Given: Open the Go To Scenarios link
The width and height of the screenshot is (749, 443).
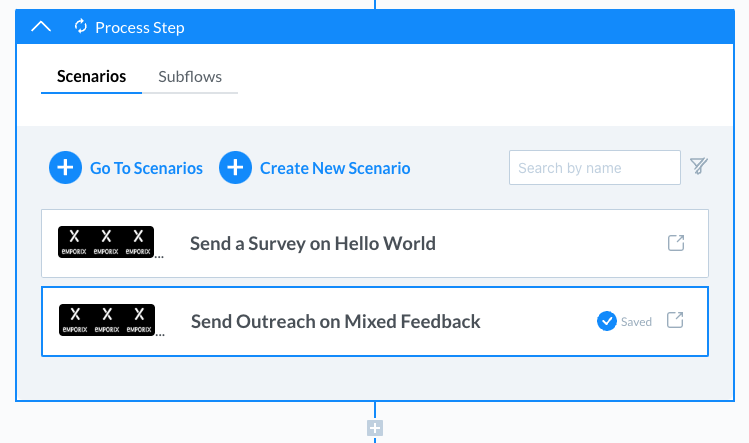Looking at the screenshot, I should pyautogui.click(x=146, y=168).
